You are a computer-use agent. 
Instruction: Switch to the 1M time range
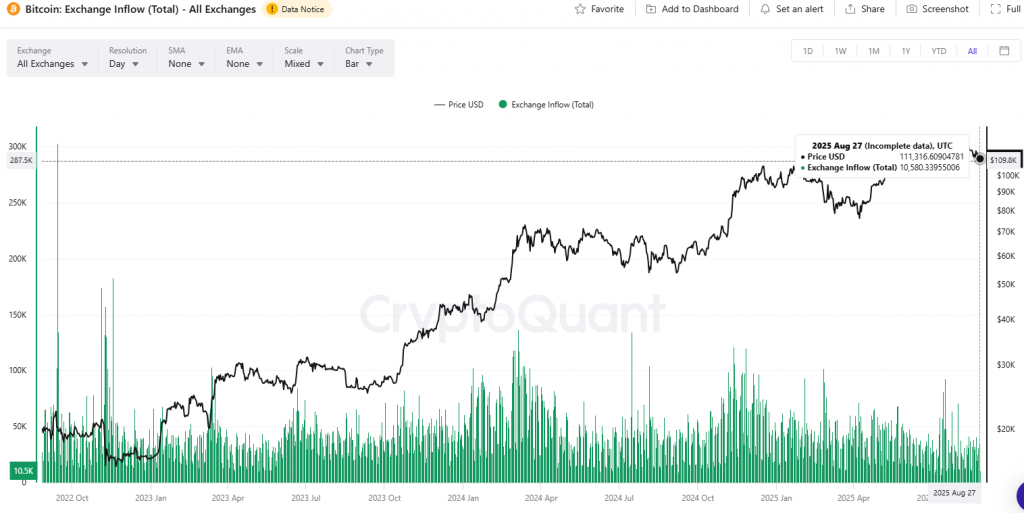coord(873,51)
